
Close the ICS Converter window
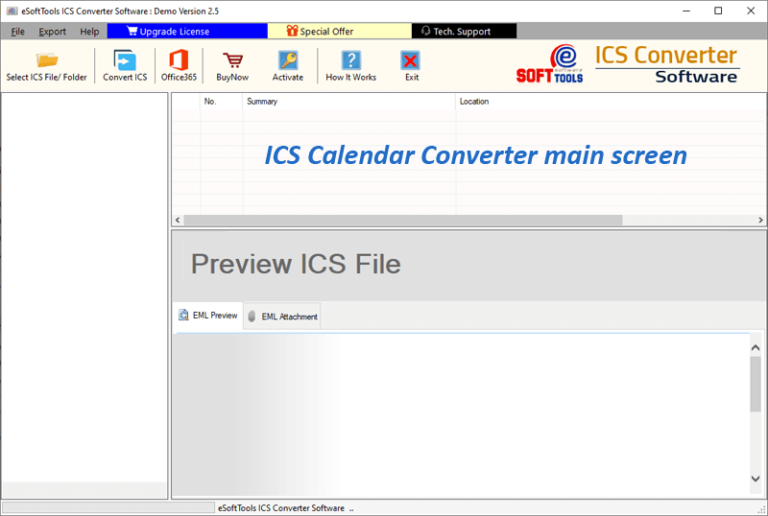coord(750,11)
